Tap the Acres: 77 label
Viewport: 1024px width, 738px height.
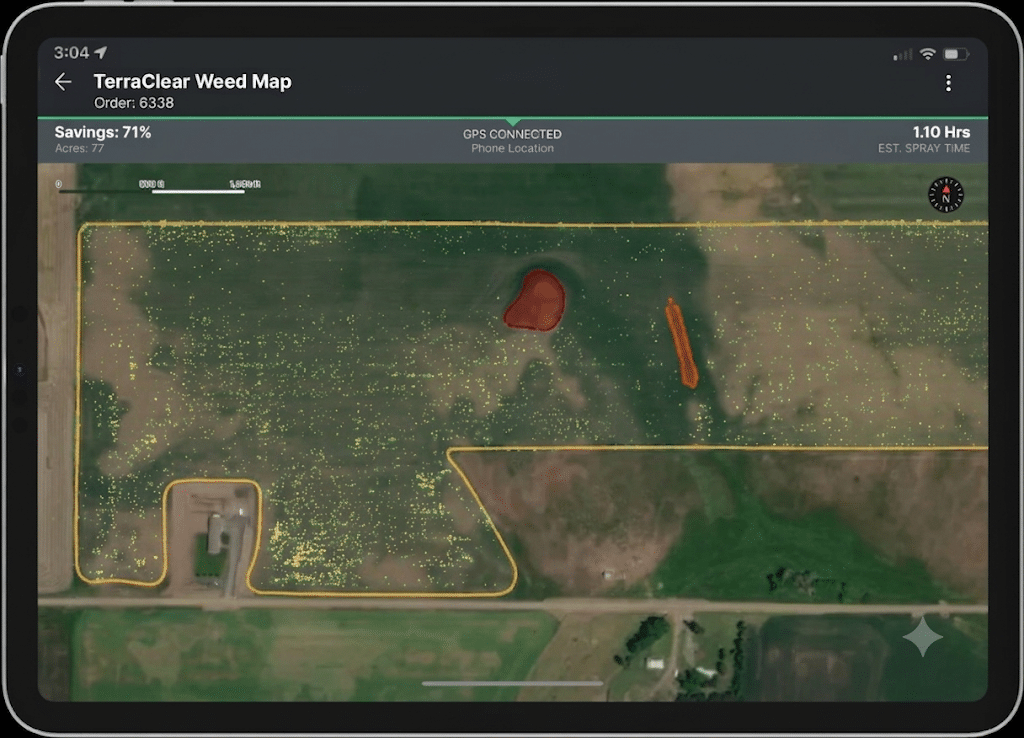tap(80, 148)
